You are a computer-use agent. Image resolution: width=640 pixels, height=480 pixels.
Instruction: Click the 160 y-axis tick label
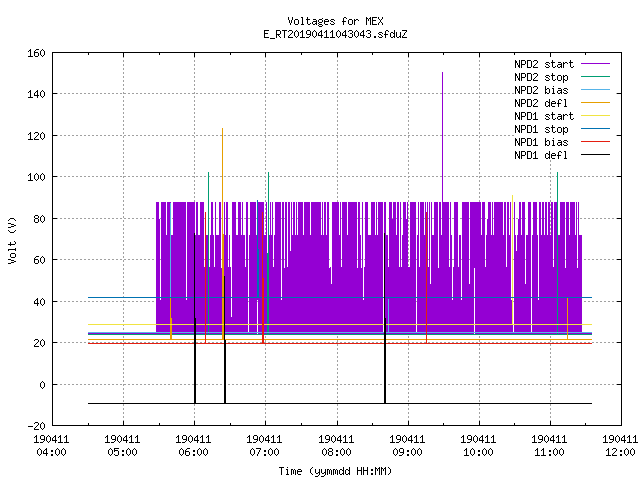pyautogui.click(x=36, y=53)
